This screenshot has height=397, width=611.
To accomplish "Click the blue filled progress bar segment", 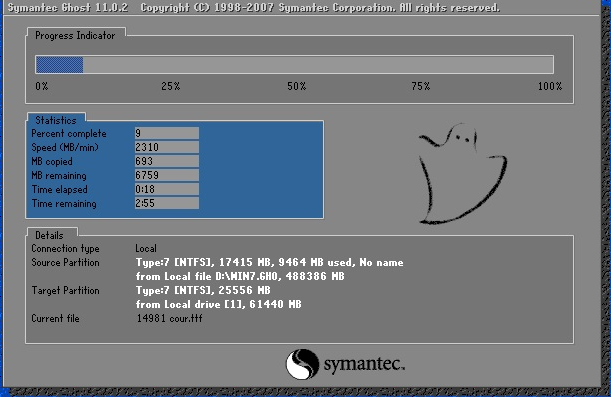I will pos(59,65).
